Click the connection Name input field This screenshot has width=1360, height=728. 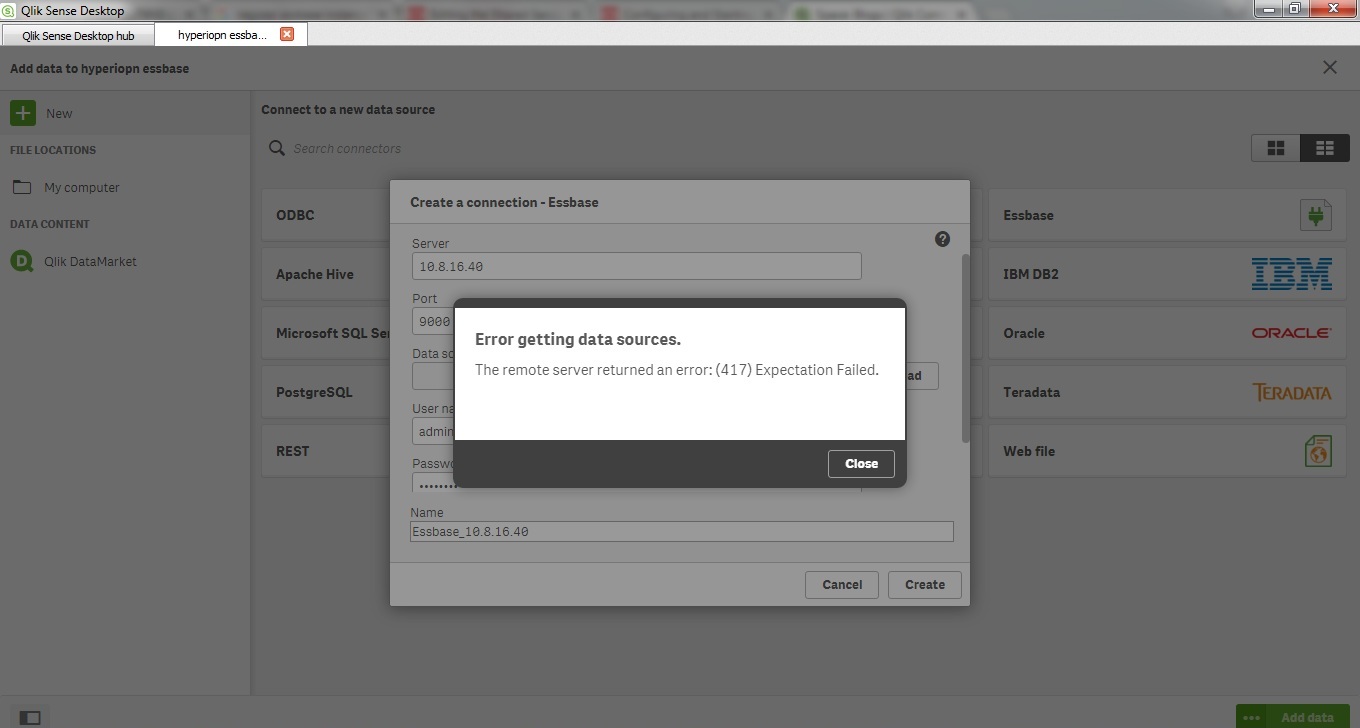click(682, 532)
